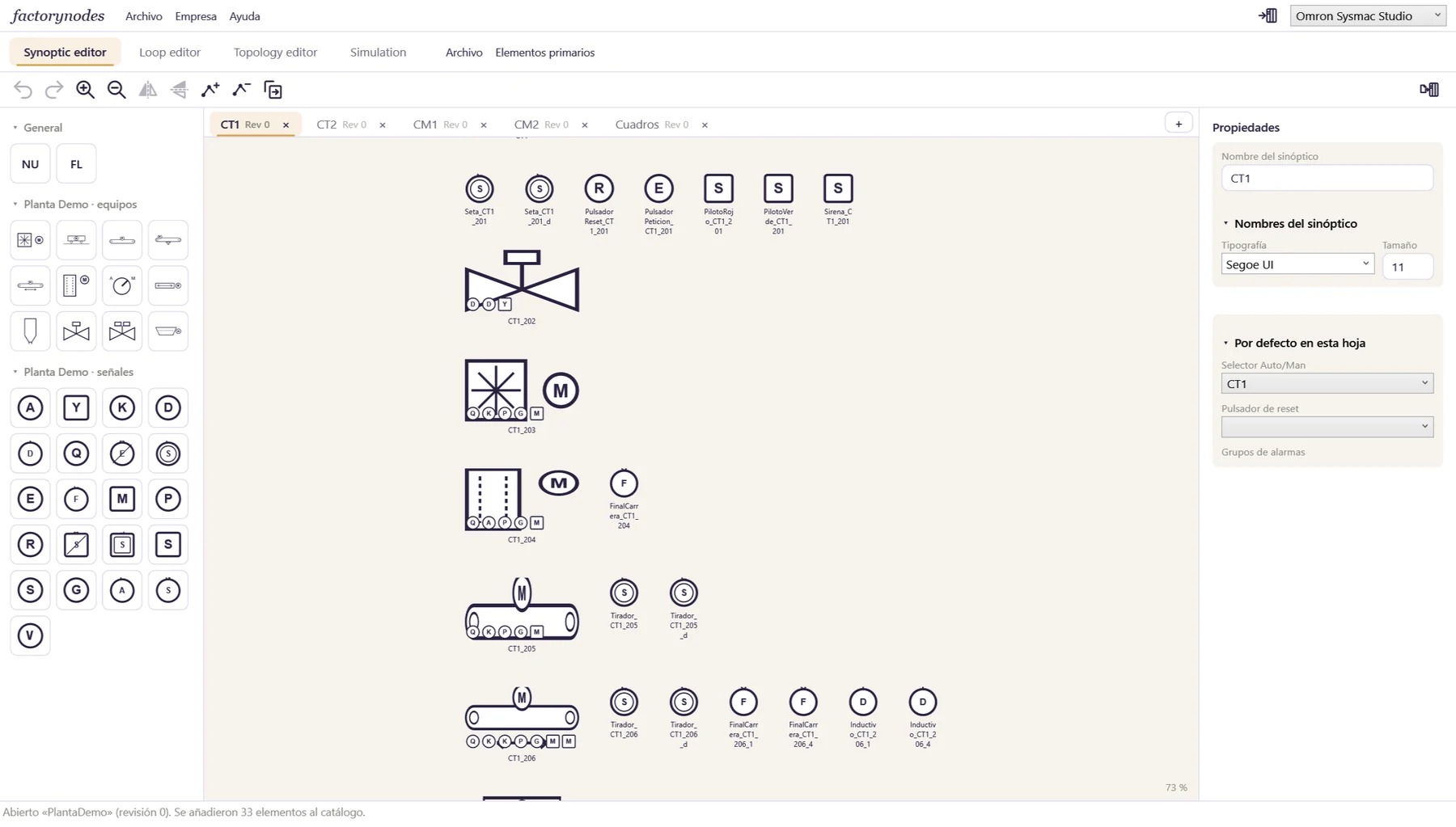
Task: Open the Pulsador de reset dropdown
Action: [1327, 427]
